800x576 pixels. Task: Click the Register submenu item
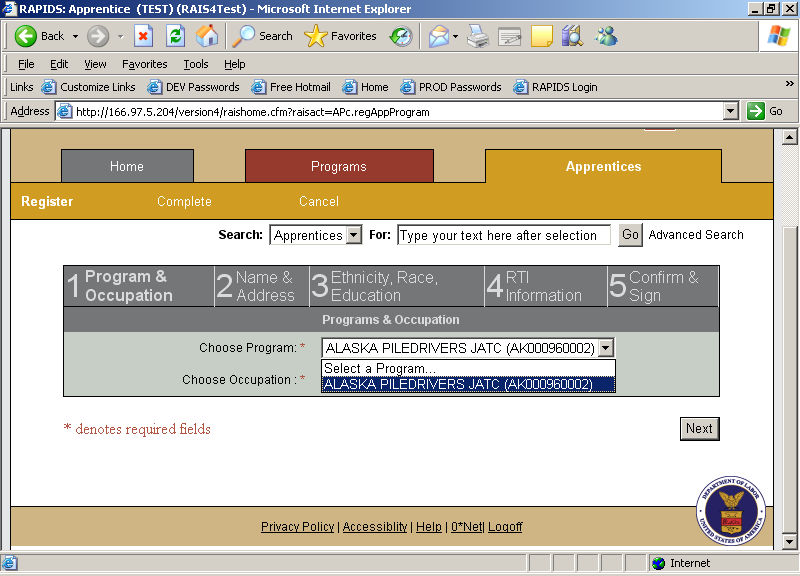tap(47, 202)
